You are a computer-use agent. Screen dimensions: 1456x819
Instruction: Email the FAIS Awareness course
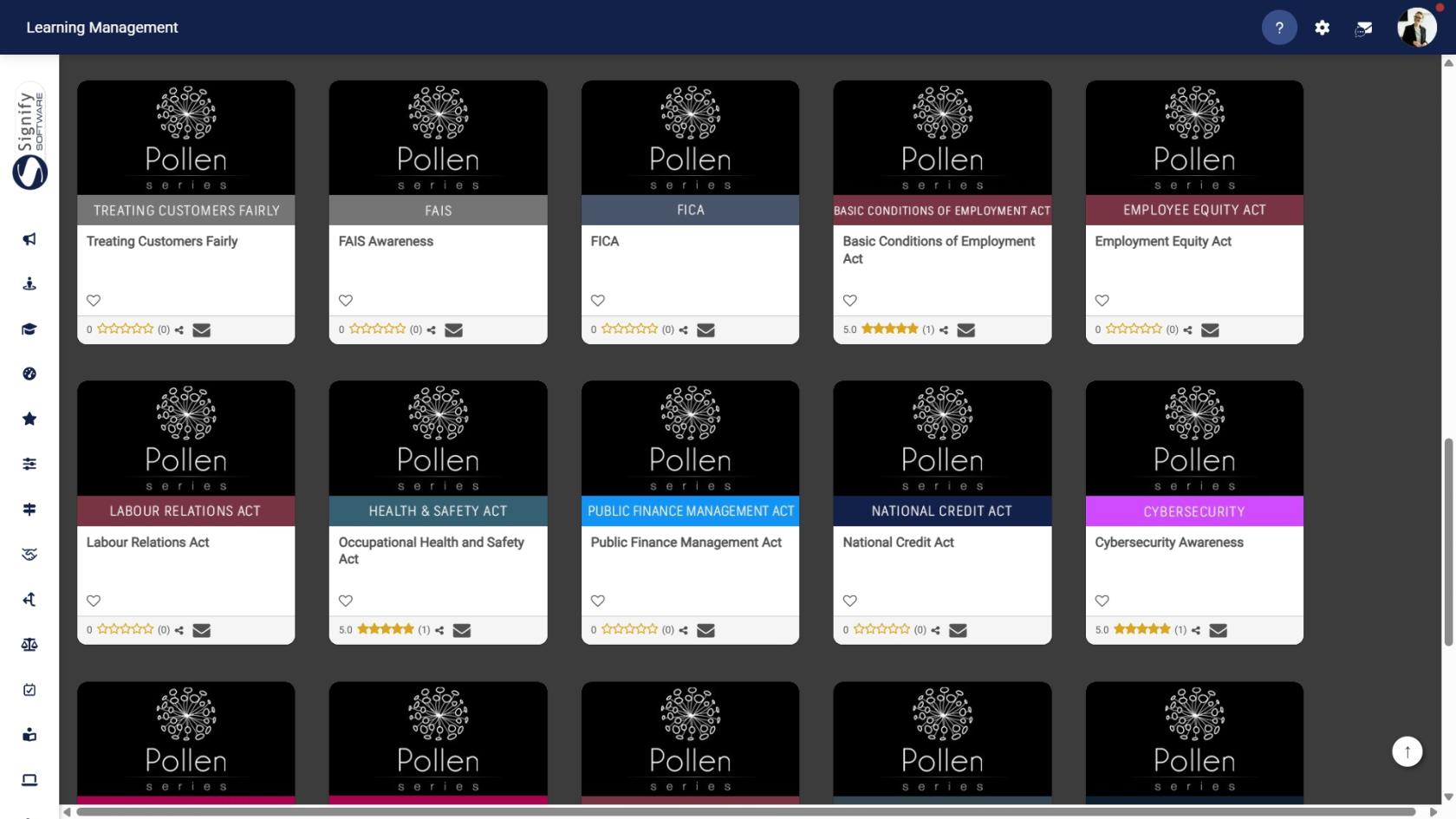453,330
